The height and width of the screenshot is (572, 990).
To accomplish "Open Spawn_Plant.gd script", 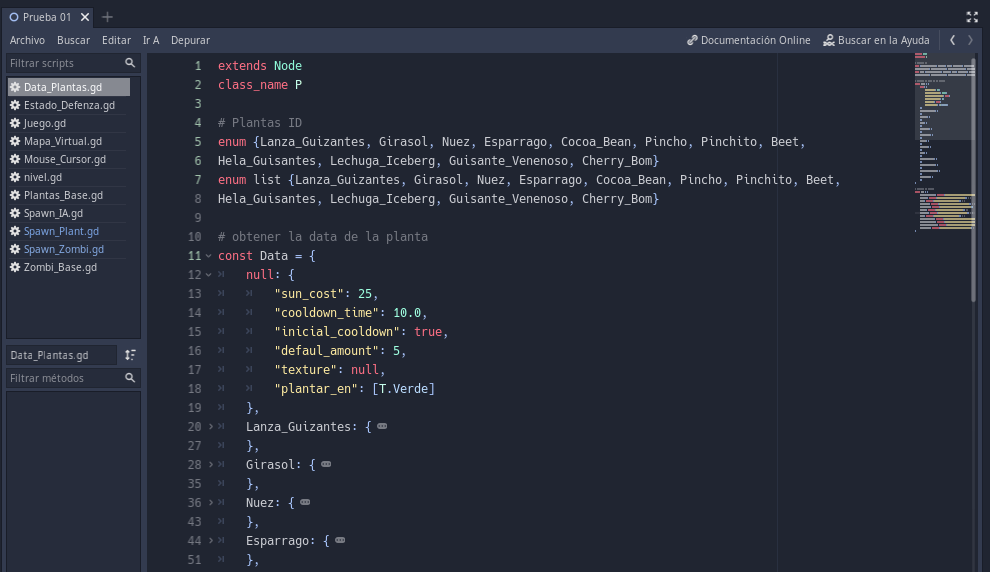I will click(69, 231).
